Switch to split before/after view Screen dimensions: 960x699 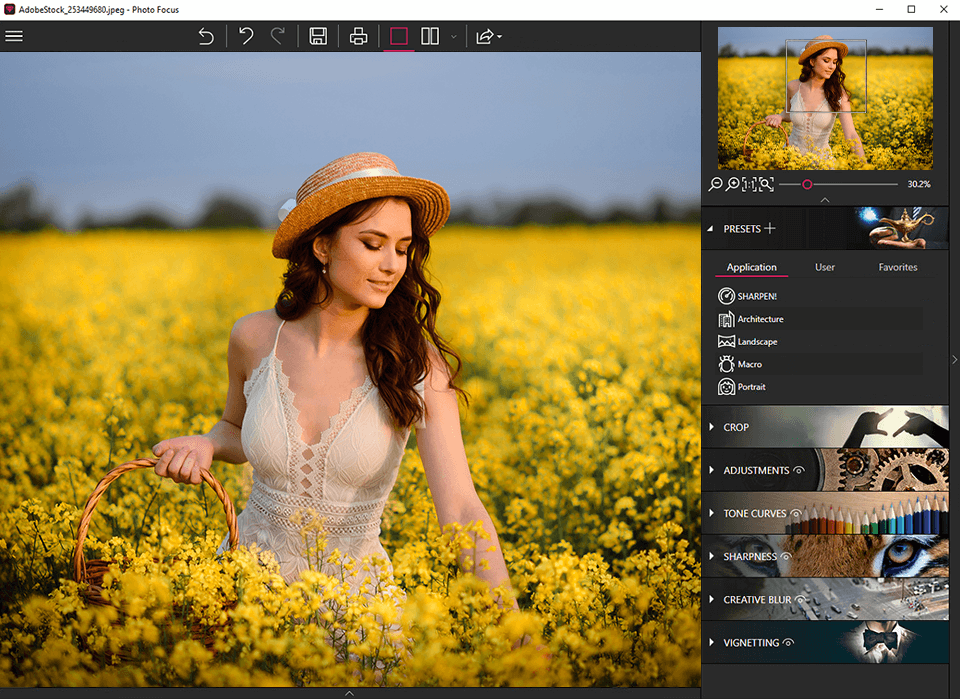pyautogui.click(x=430, y=37)
